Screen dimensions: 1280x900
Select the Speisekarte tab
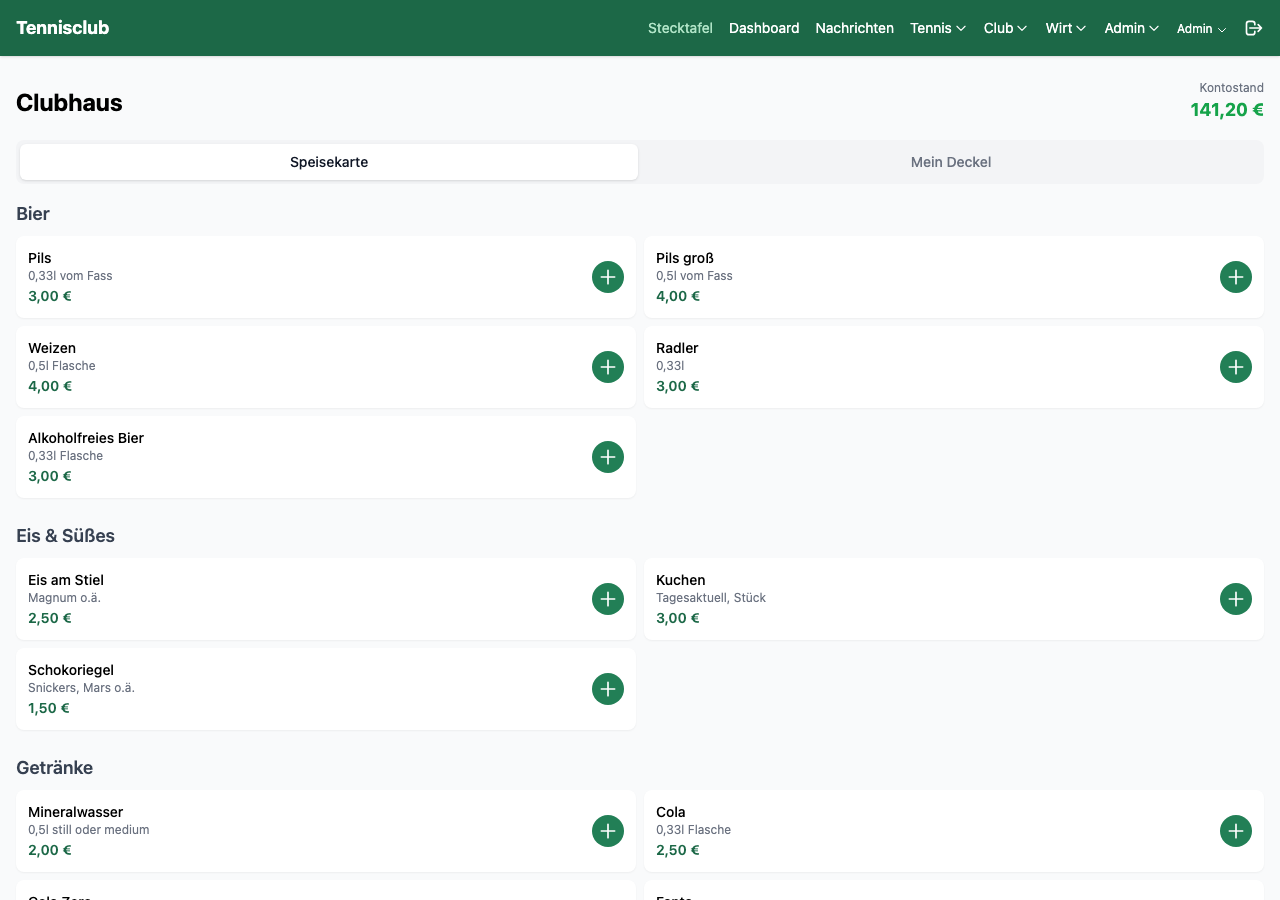click(329, 162)
